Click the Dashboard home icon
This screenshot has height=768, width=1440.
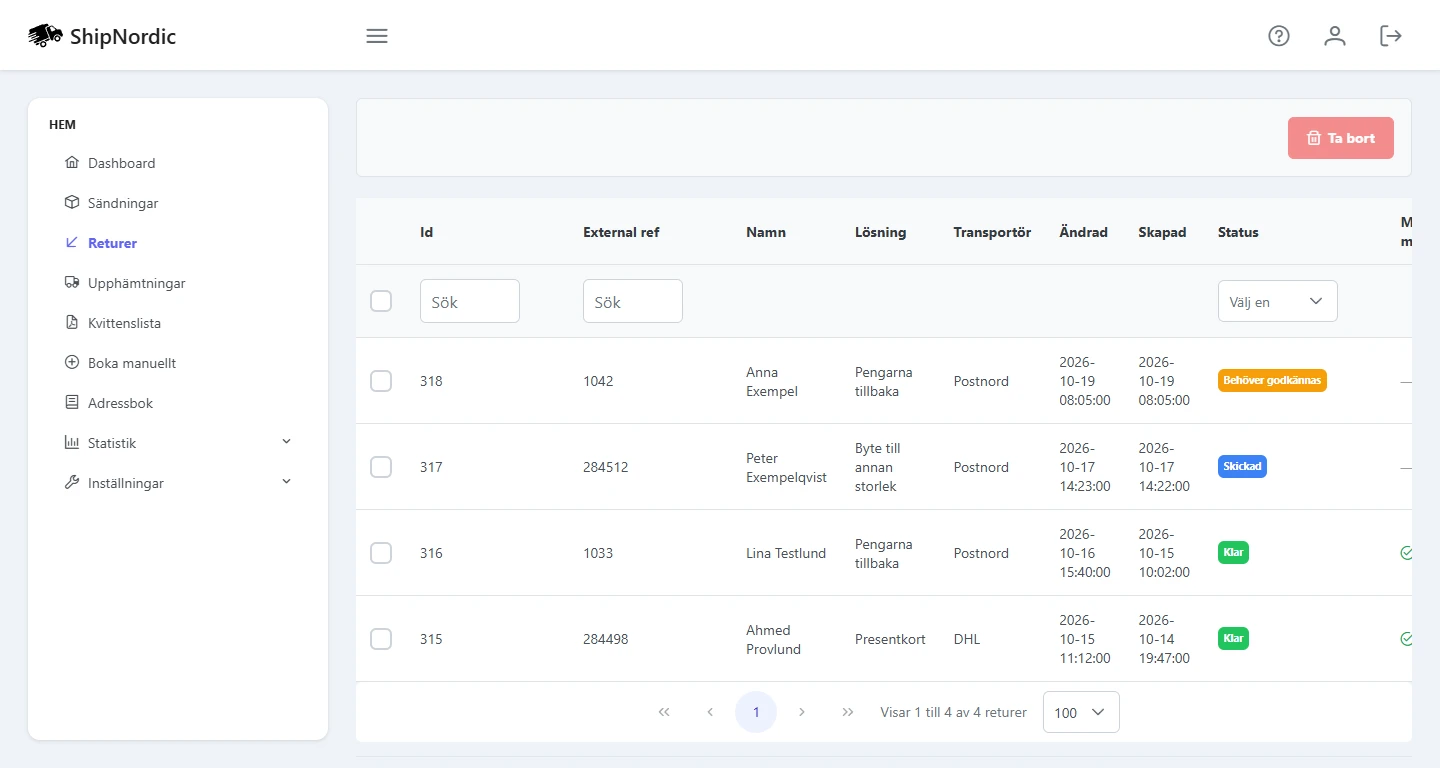click(71, 163)
